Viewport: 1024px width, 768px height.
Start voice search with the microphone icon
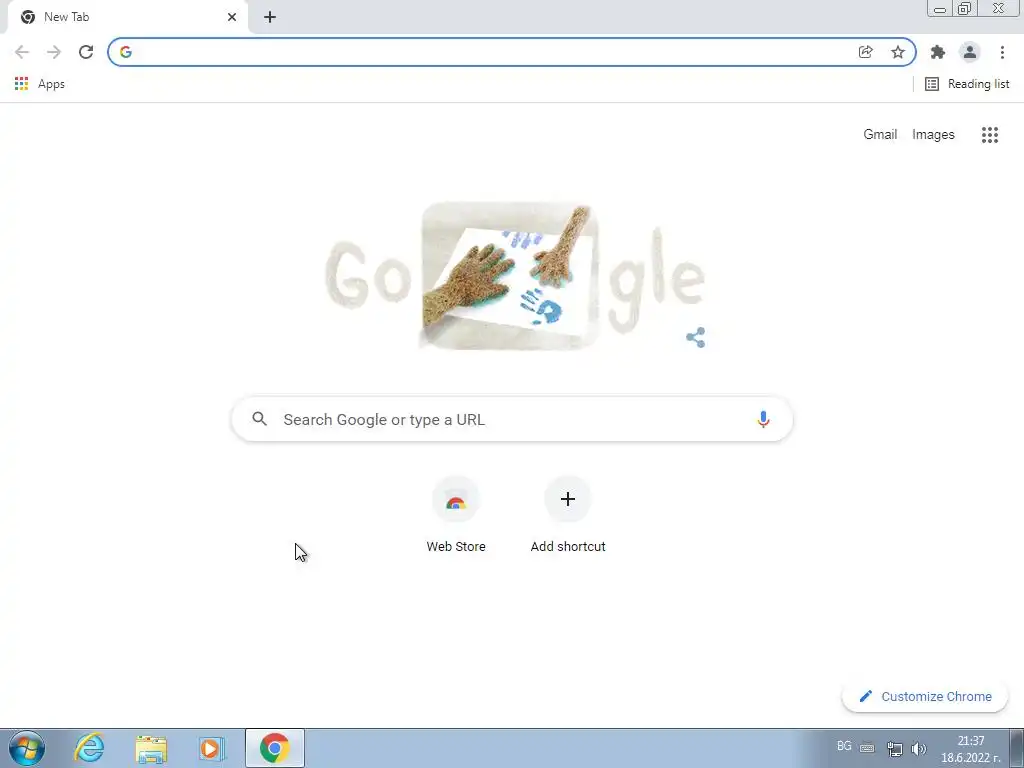[x=763, y=419]
